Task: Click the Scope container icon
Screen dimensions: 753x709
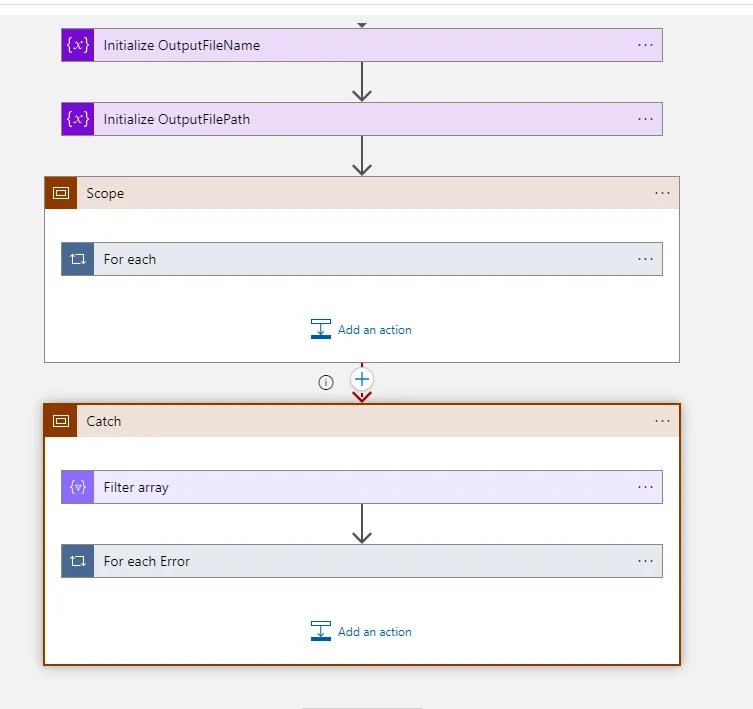Action: 61,193
